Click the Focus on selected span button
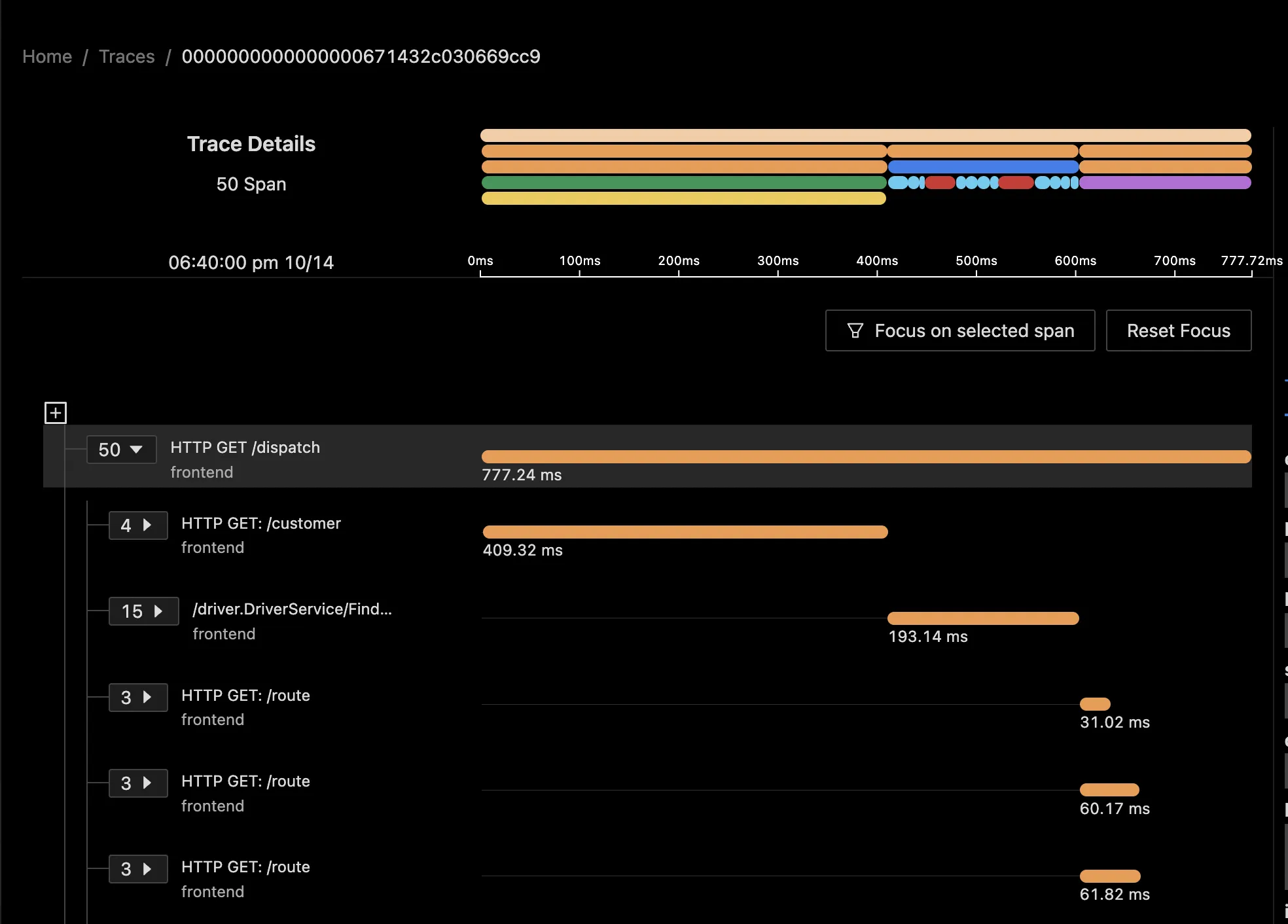Viewport: 1288px width, 924px height. point(960,330)
